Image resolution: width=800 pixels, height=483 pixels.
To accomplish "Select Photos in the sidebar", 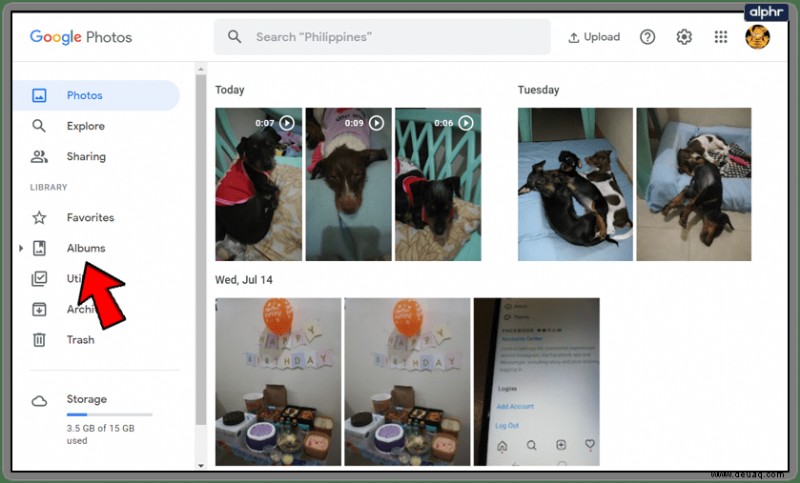I will click(96, 95).
